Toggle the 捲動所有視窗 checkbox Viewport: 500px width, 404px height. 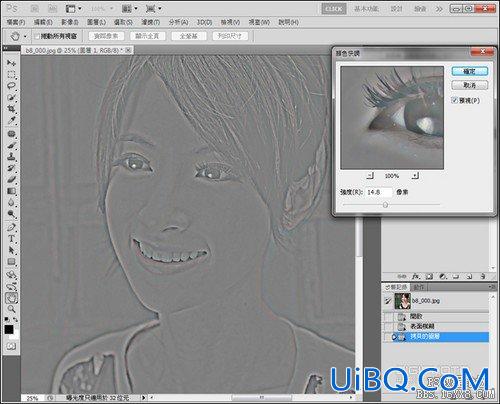point(37,36)
